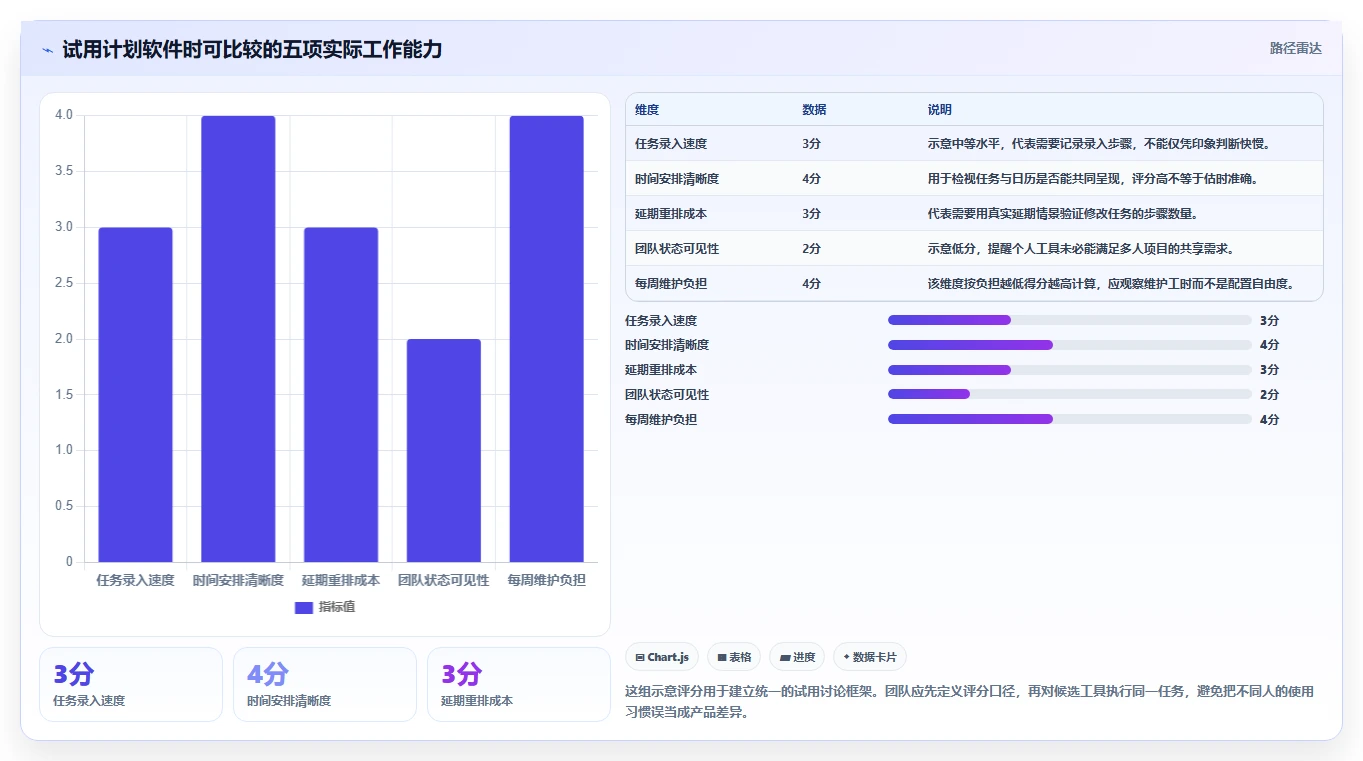Select the 进度 tag
1363x761 pixels.
pyautogui.click(x=797, y=658)
